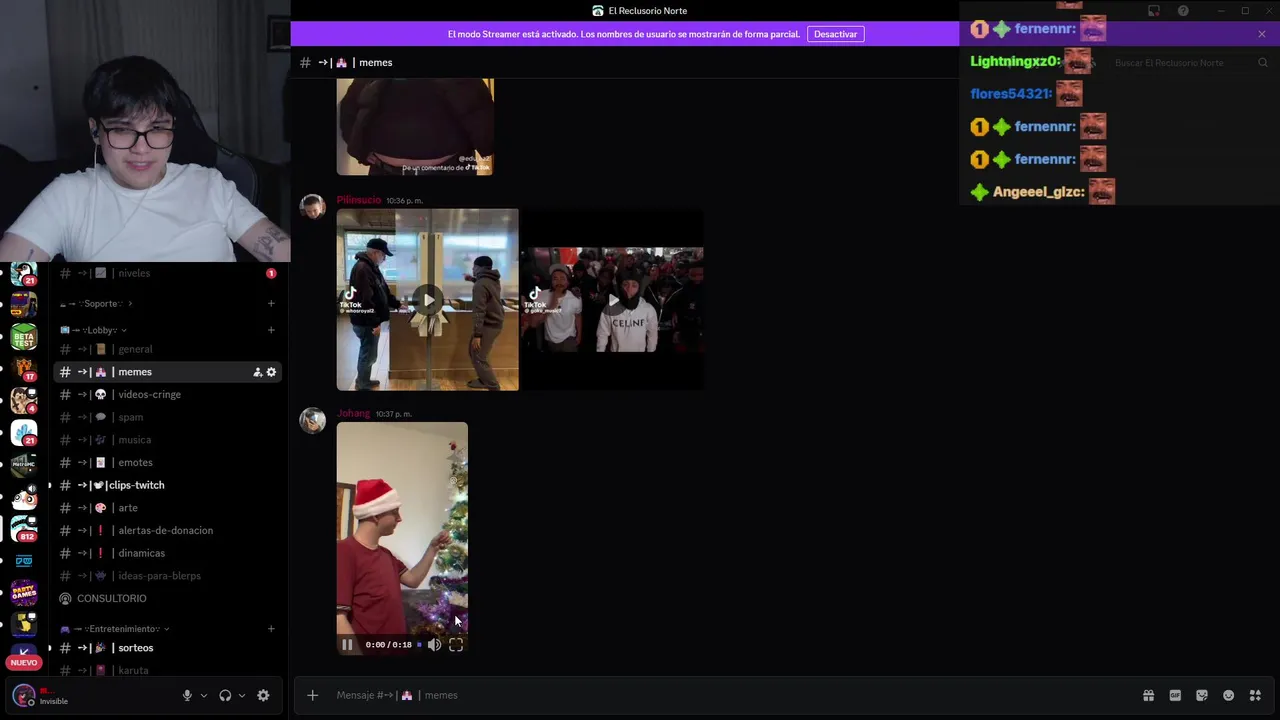This screenshot has height=720, width=1280.
Task: Click the Pilinsucio username in chat
Action: click(359, 200)
